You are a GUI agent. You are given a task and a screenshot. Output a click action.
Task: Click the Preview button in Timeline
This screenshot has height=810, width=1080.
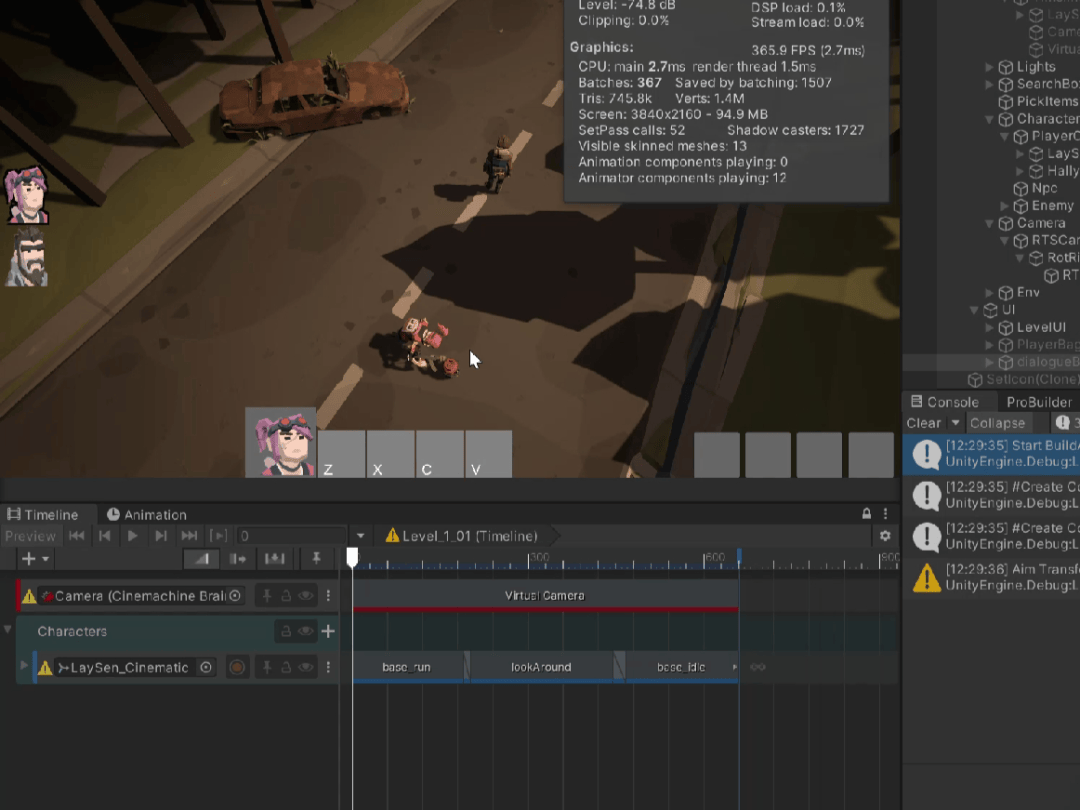click(x=30, y=536)
